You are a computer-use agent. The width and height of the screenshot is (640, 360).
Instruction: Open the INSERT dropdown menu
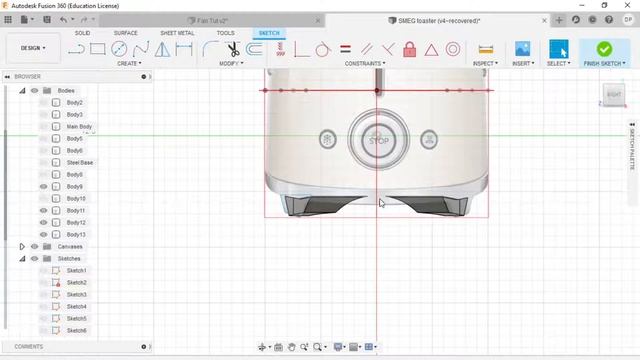coord(523,64)
